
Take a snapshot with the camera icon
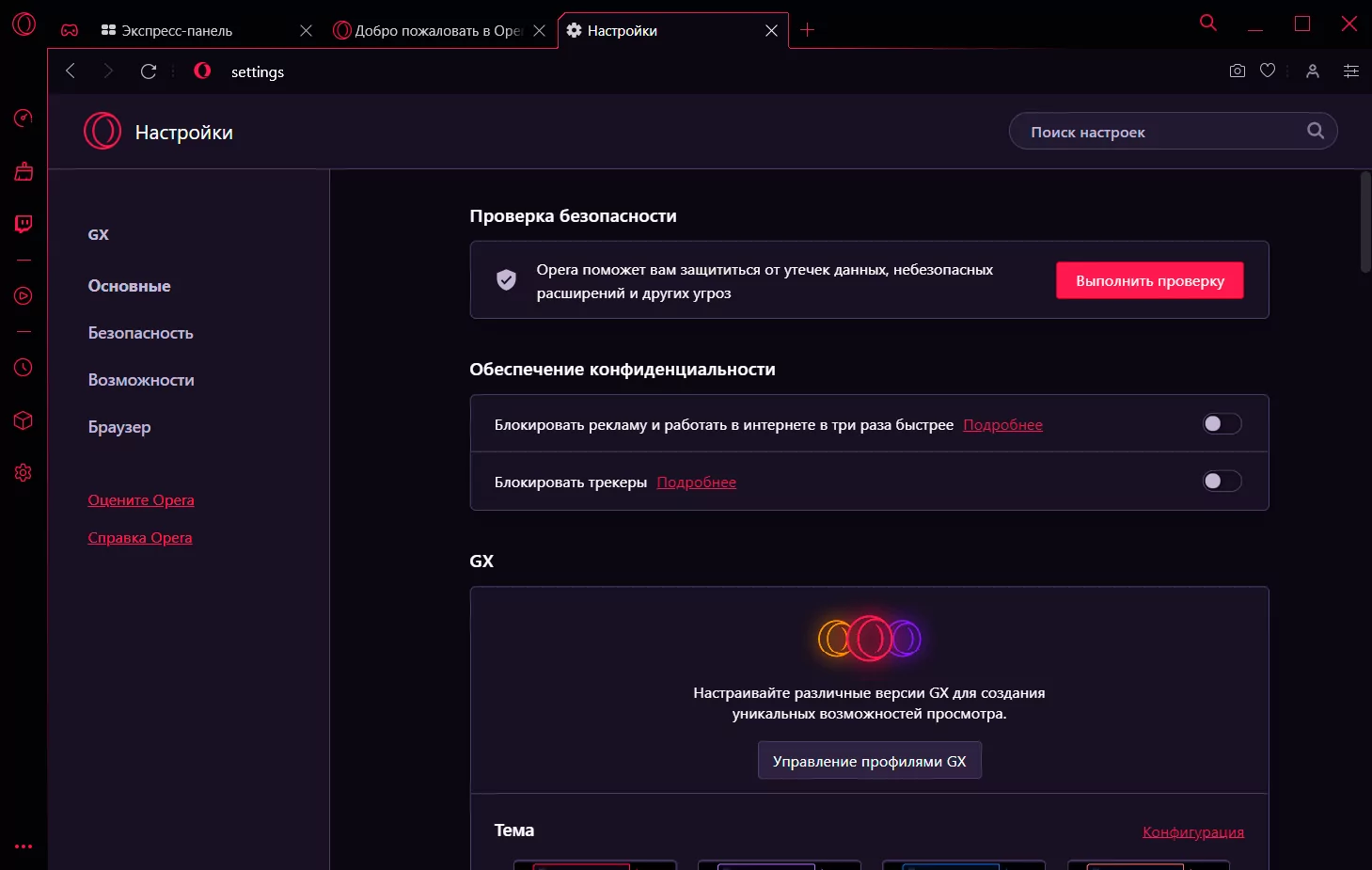[1238, 71]
